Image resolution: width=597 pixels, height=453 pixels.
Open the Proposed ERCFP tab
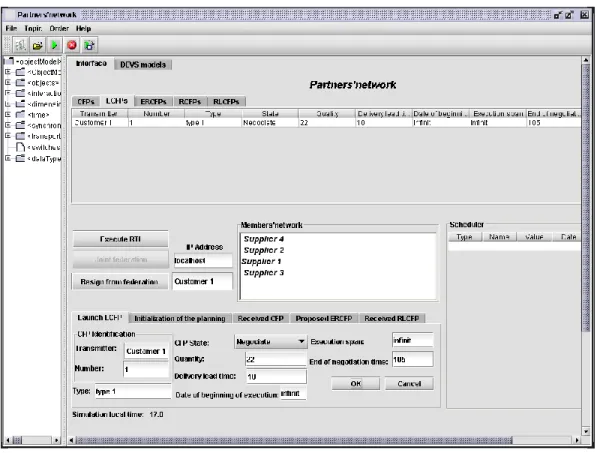click(x=324, y=318)
